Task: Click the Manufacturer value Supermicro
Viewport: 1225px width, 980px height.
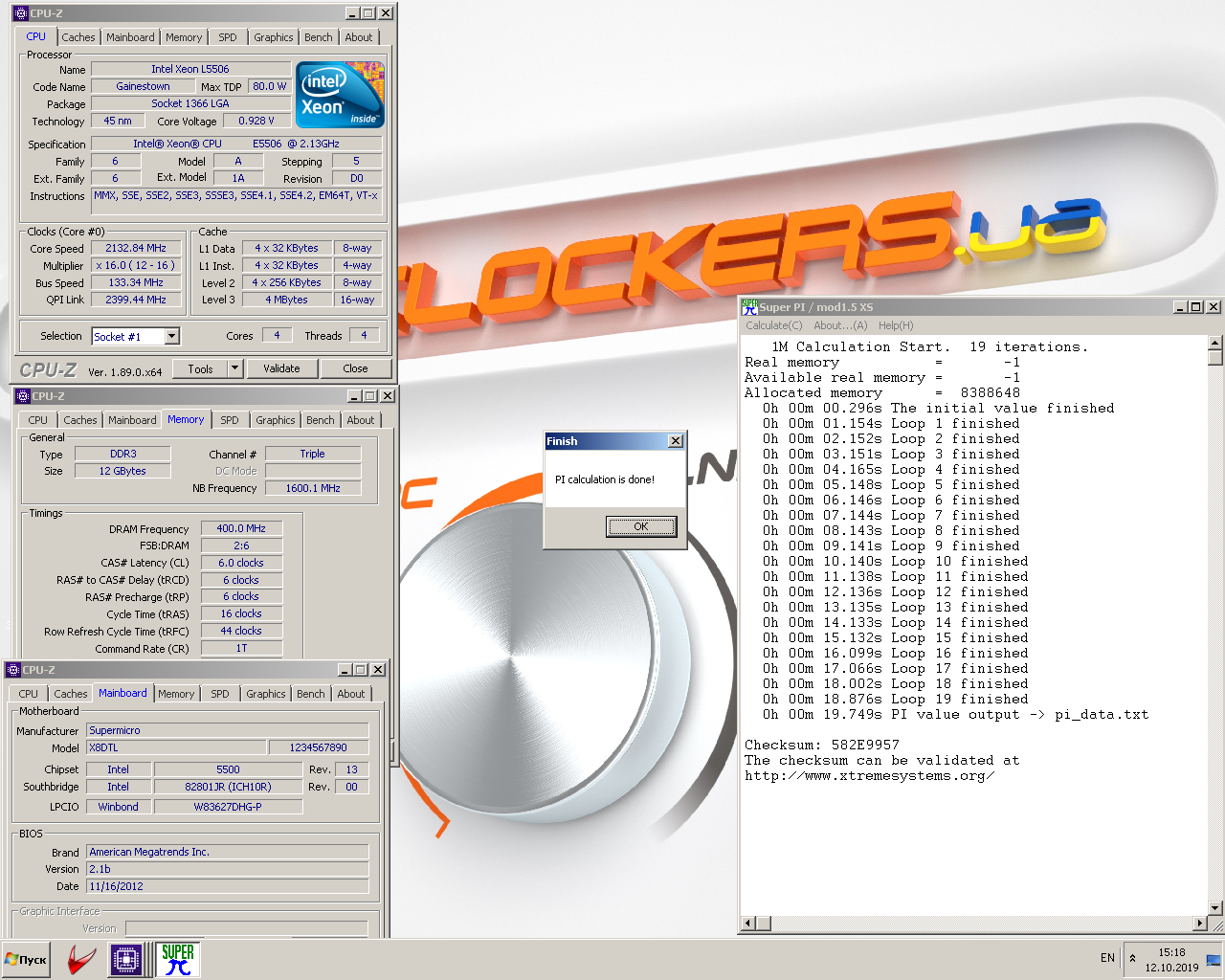Action: click(x=228, y=730)
